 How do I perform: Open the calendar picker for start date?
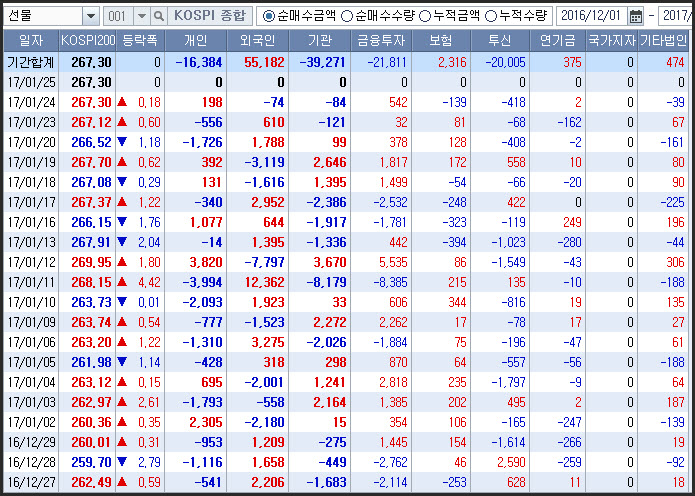coord(636,16)
